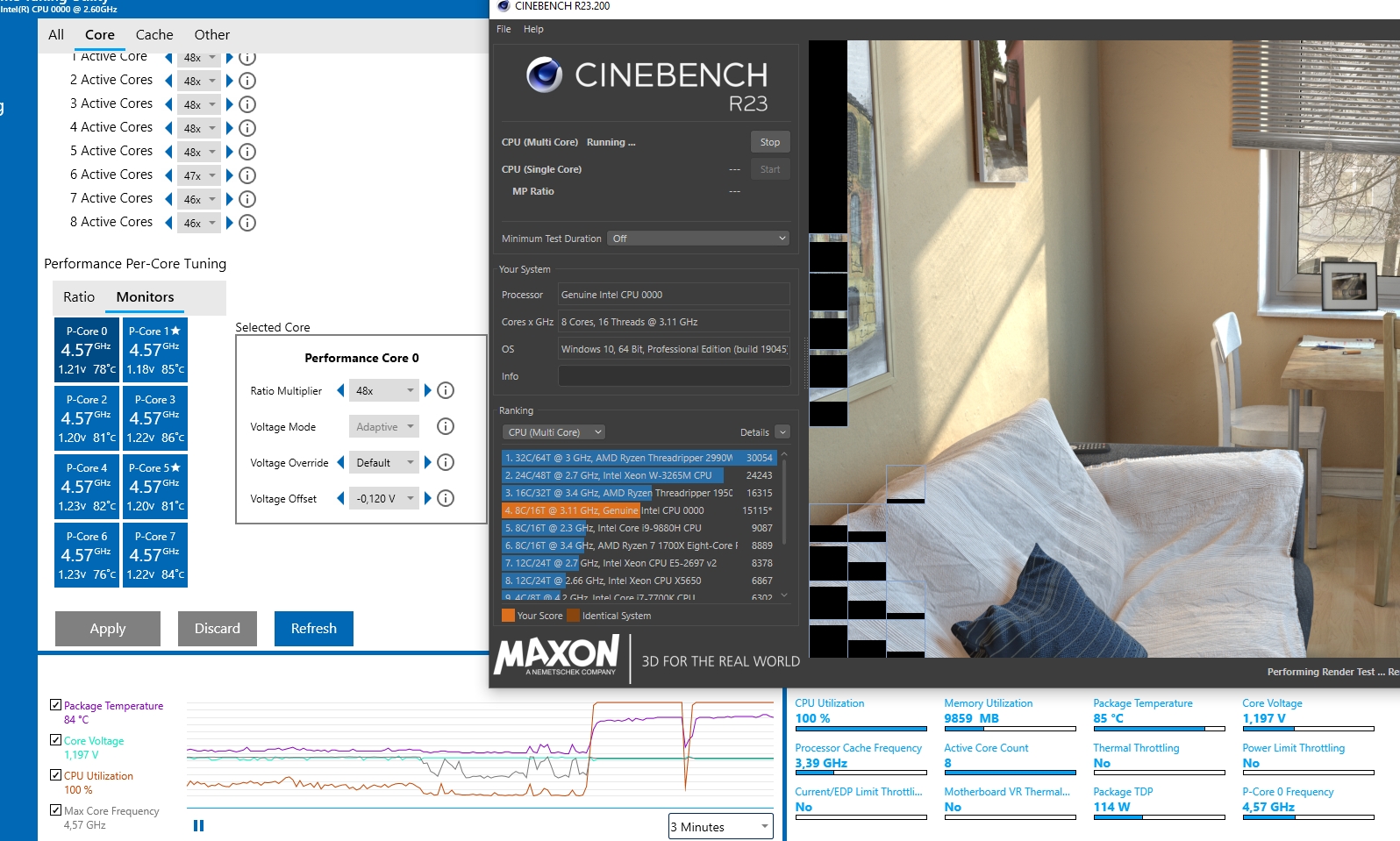
Task: Open Minimum Test Duration dropdown in Cinebench
Action: tap(698, 239)
